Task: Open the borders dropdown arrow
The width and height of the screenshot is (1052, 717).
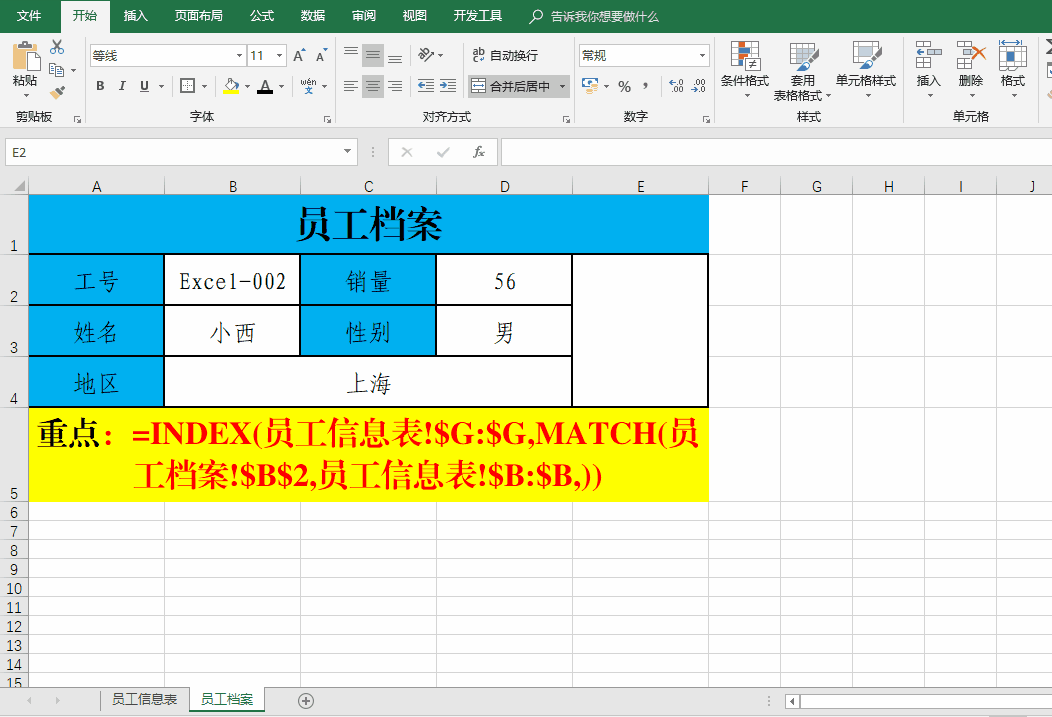Action: click(204, 87)
